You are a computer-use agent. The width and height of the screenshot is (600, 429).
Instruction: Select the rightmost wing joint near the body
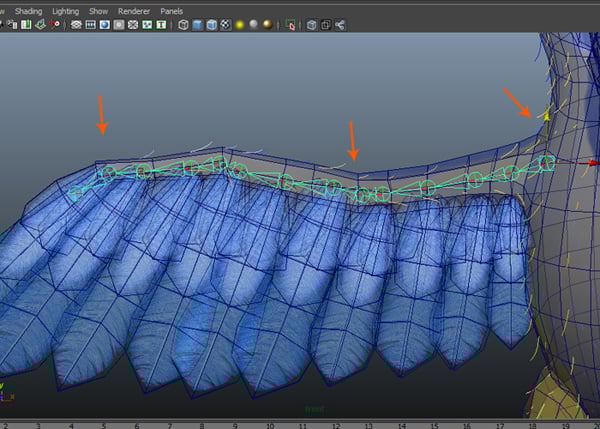coord(546,161)
